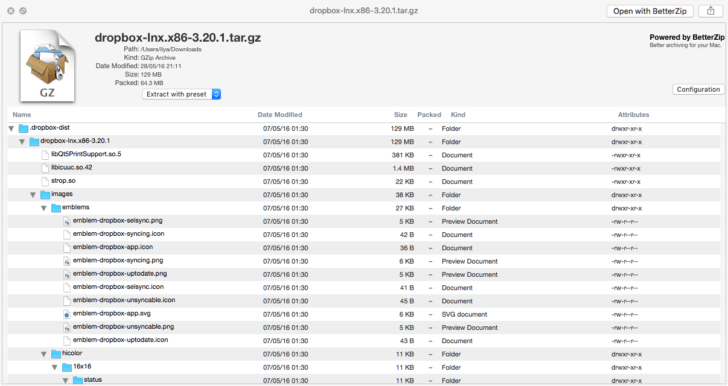Sort by the Packed column header
The width and height of the screenshot is (728, 386).
coord(429,115)
